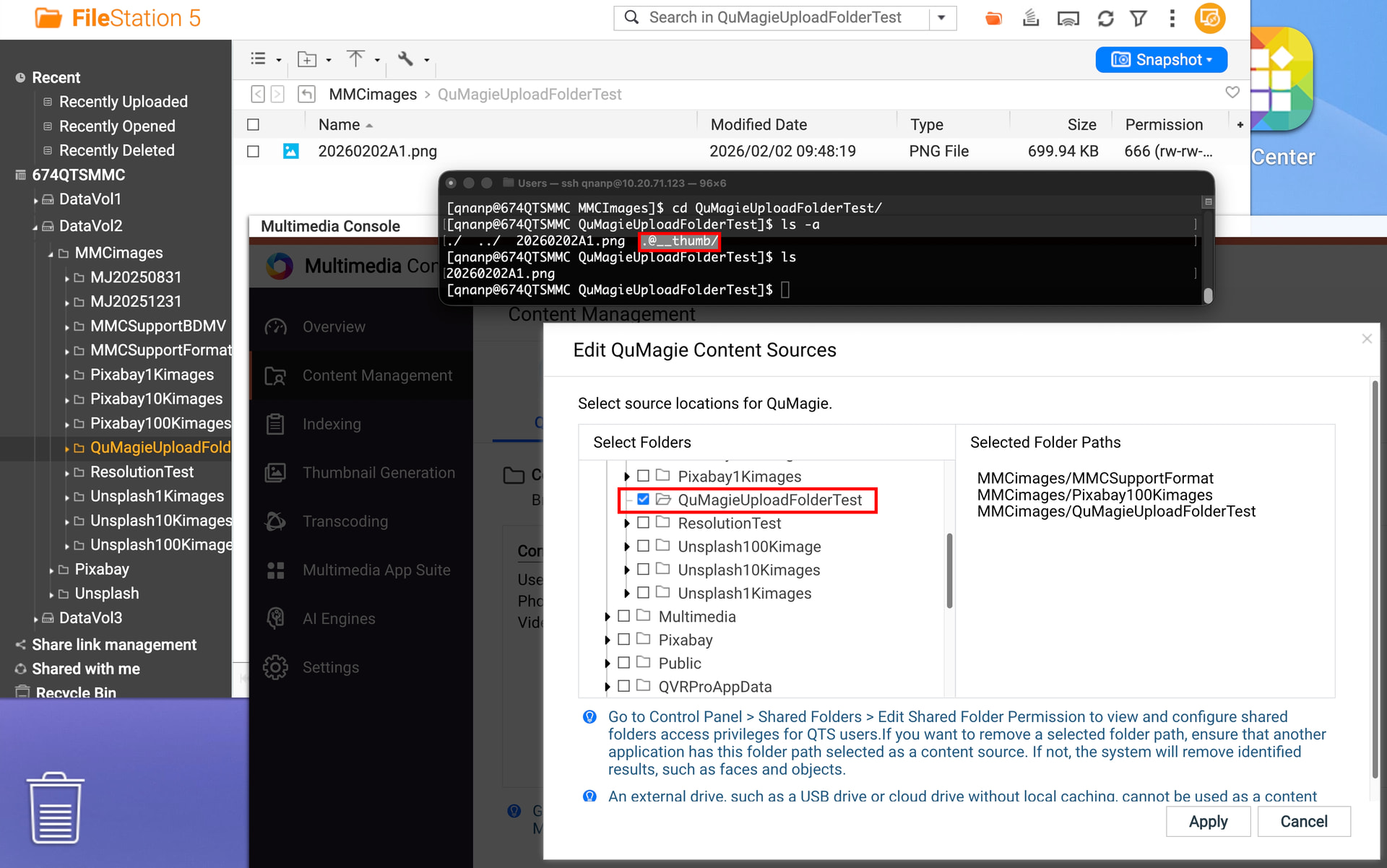Open the tools wrench icon menu

tap(406, 59)
